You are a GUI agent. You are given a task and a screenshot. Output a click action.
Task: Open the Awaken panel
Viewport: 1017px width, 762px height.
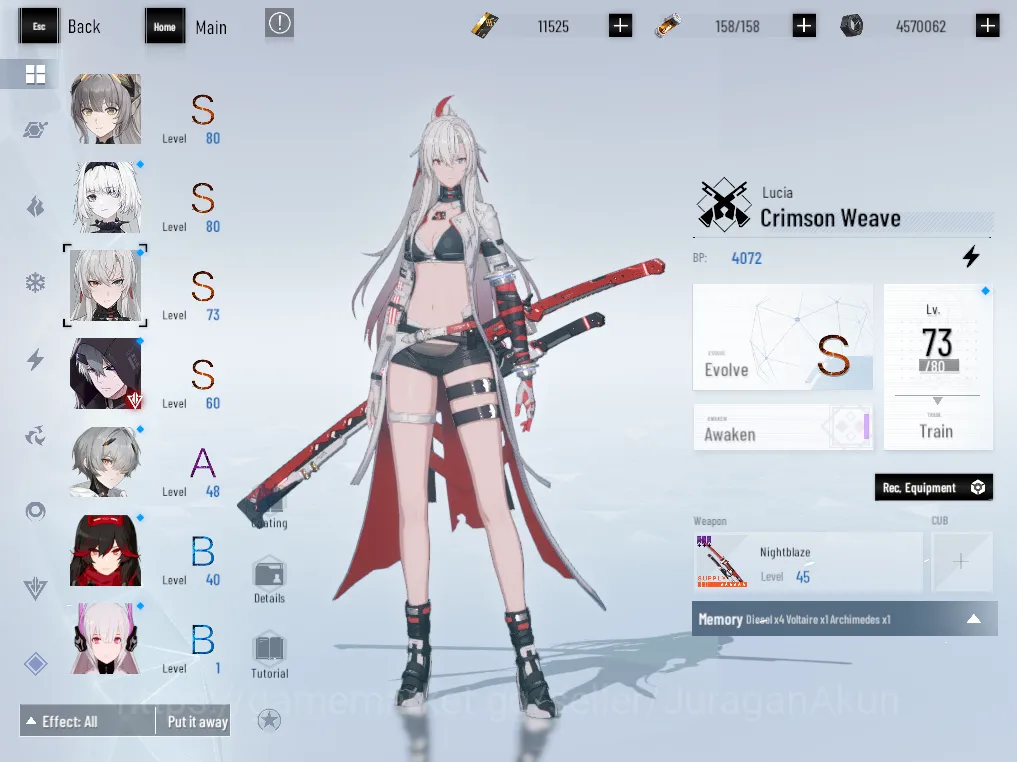(783, 427)
